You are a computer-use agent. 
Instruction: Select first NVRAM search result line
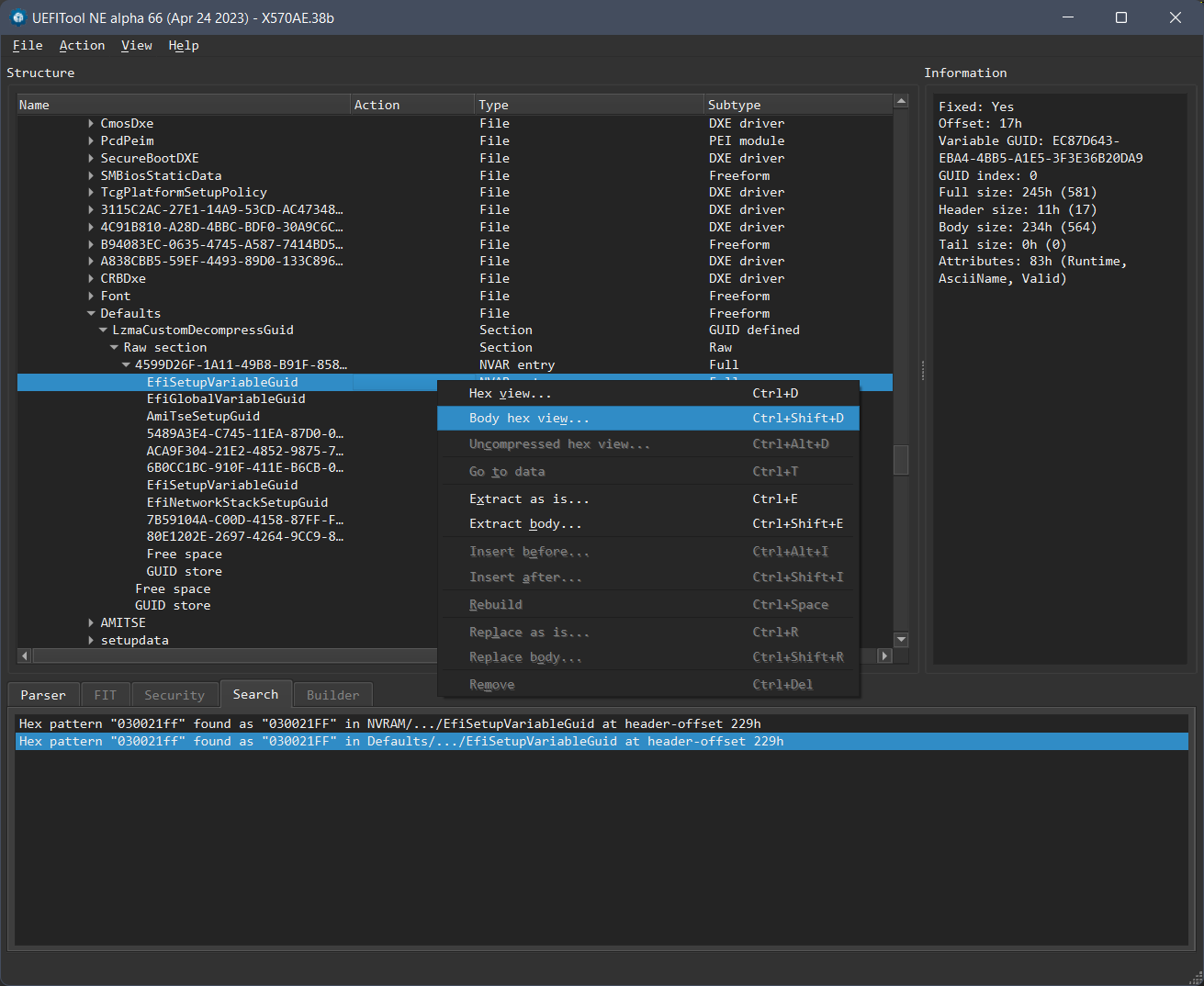389,723
